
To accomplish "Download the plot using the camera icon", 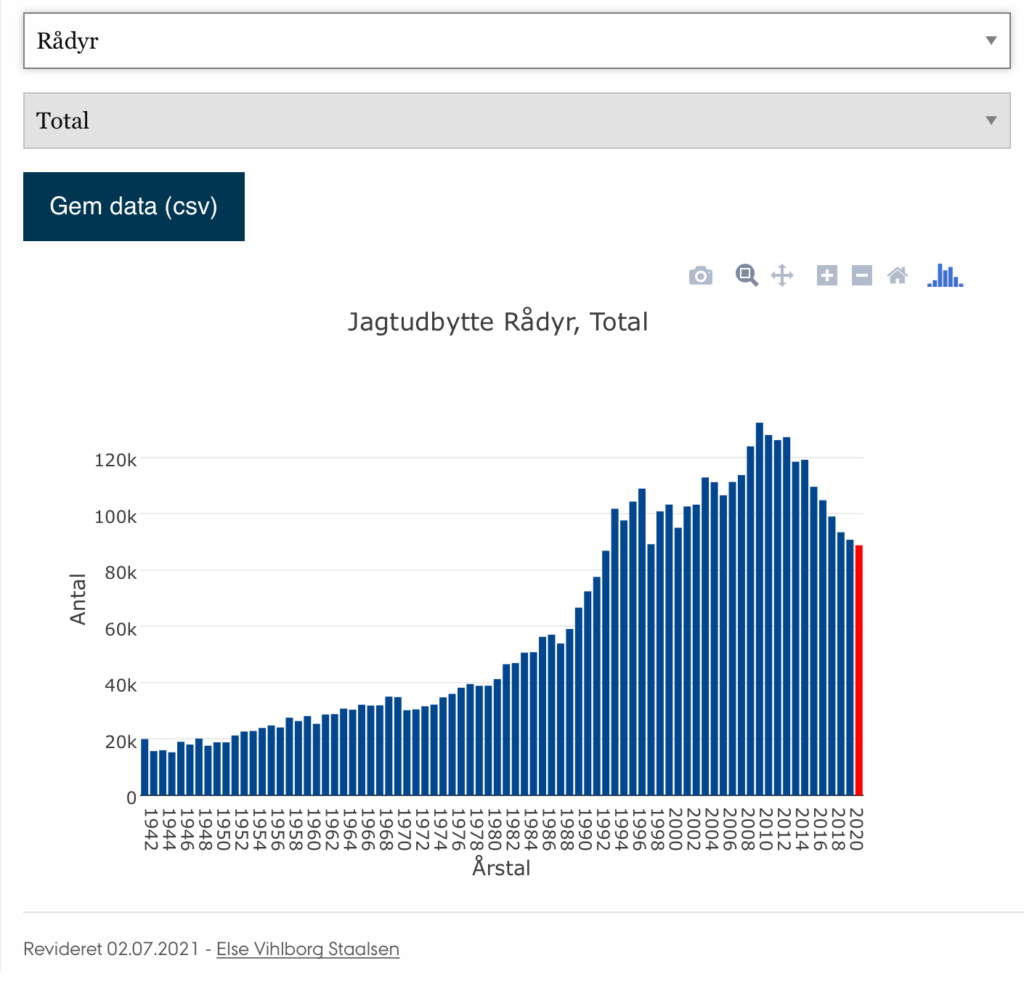I will click(x=701, y=276).
